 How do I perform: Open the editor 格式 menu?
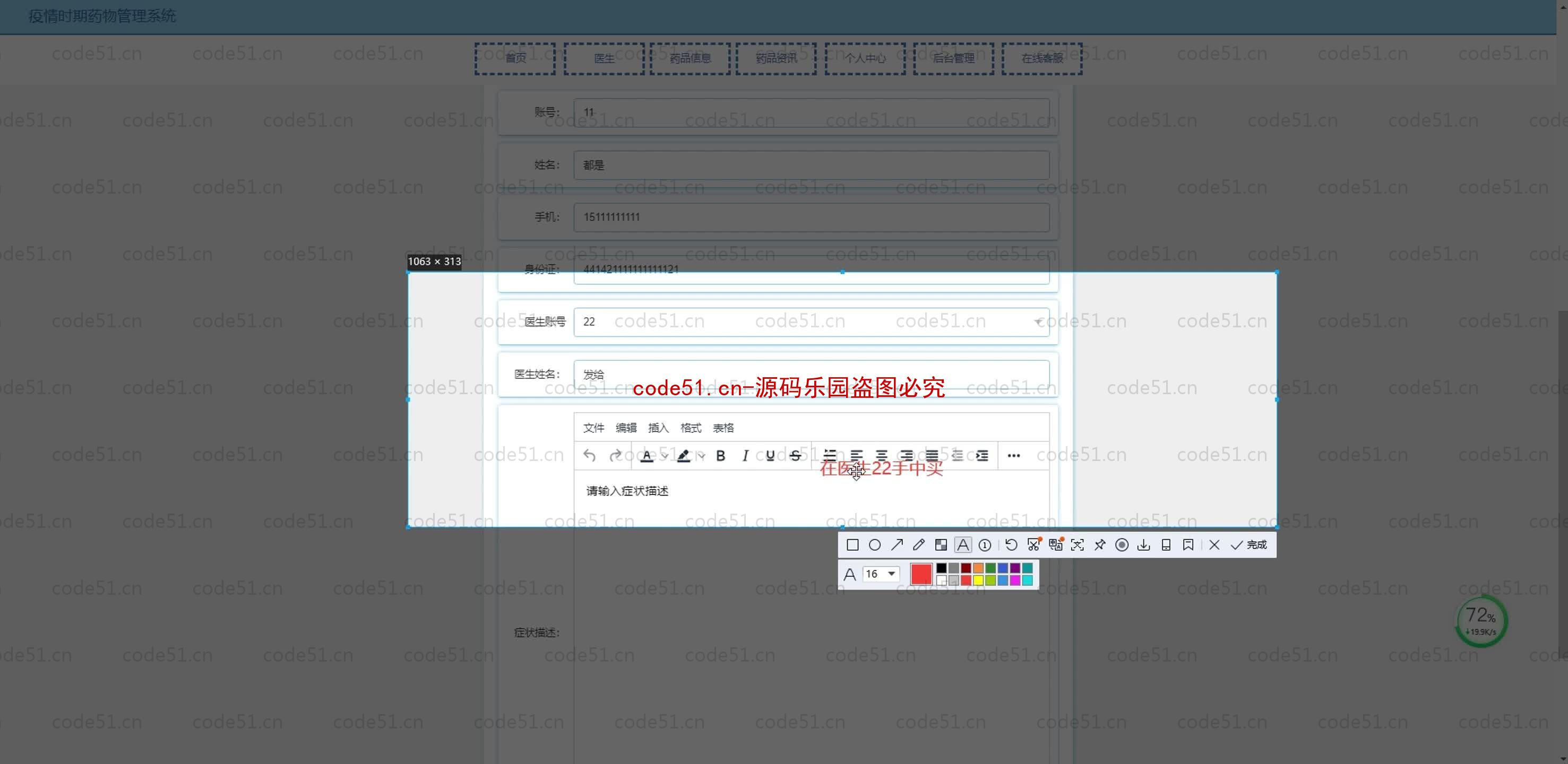tap(691, 428)
